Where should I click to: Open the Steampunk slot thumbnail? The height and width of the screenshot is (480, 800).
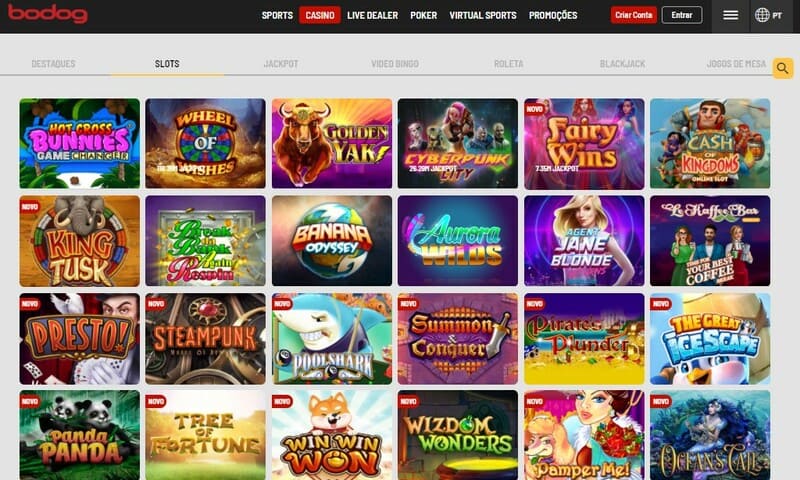click(x=205, y=339)
